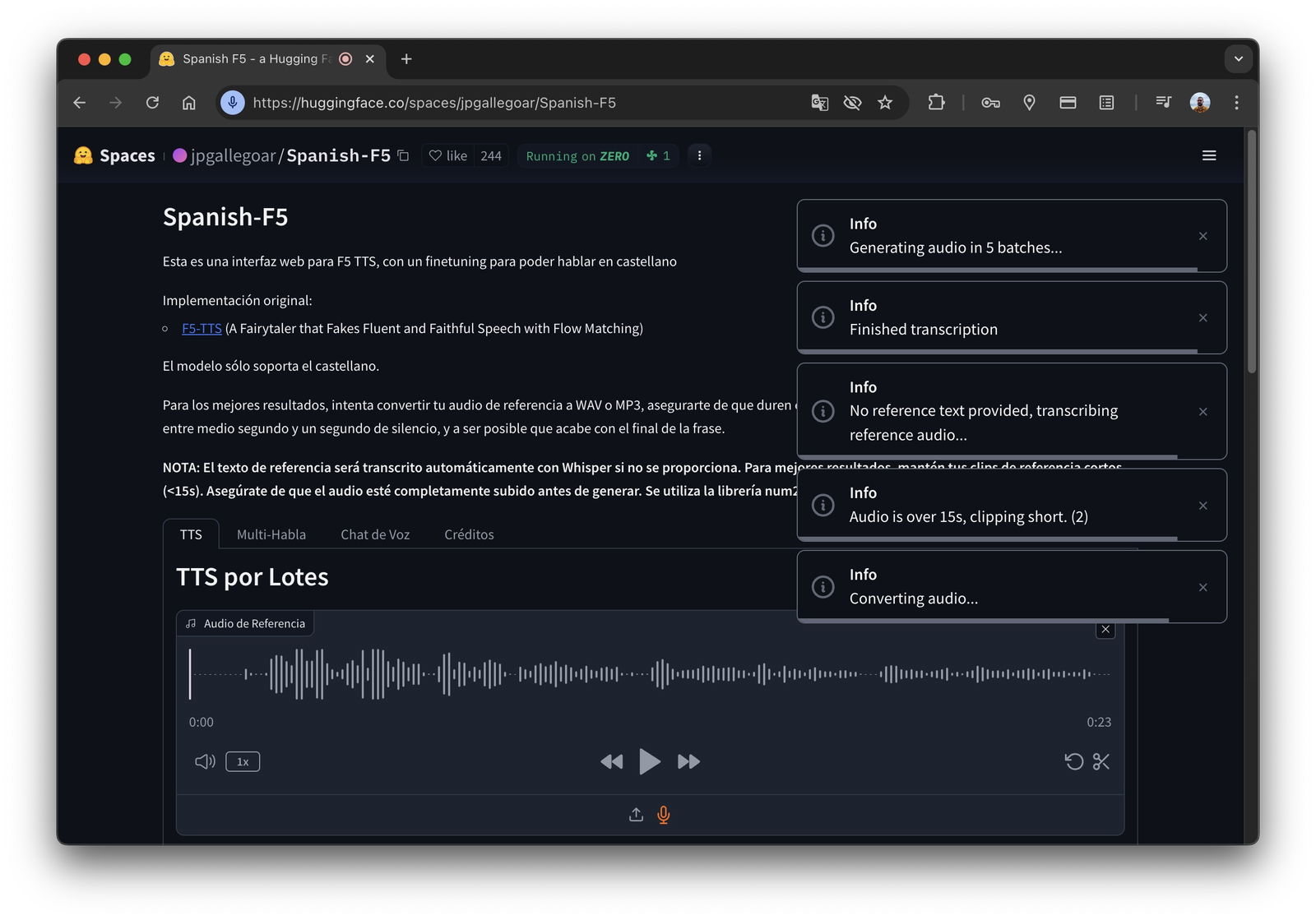This screenshot has height=920, width=1316.
Task: Trim audio with the scissors icon
Action: point(1101,761)
